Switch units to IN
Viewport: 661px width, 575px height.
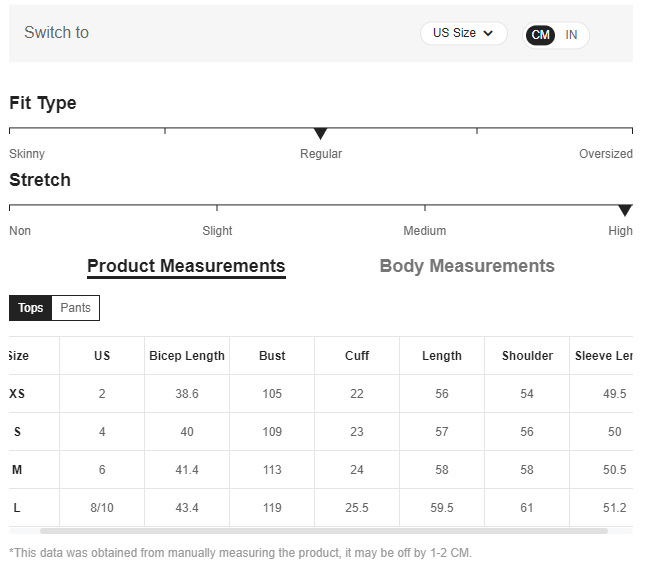tap(571, 35)
